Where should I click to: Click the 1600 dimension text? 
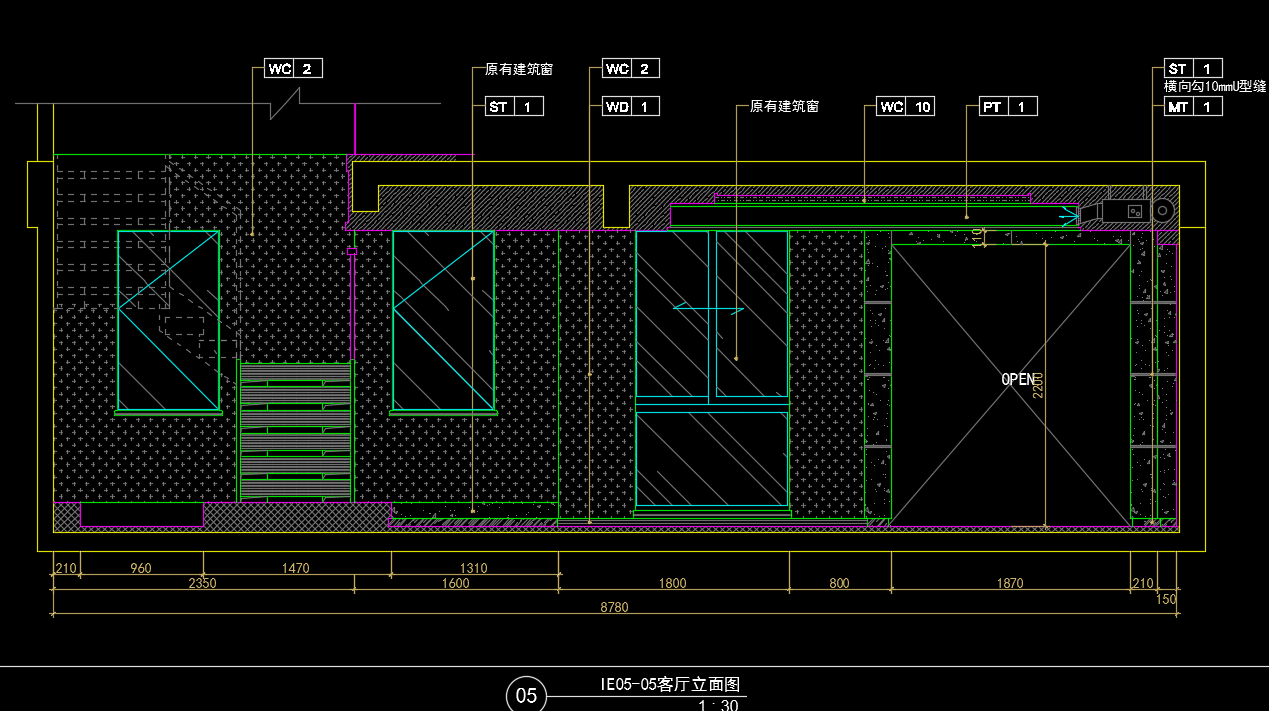455,583
